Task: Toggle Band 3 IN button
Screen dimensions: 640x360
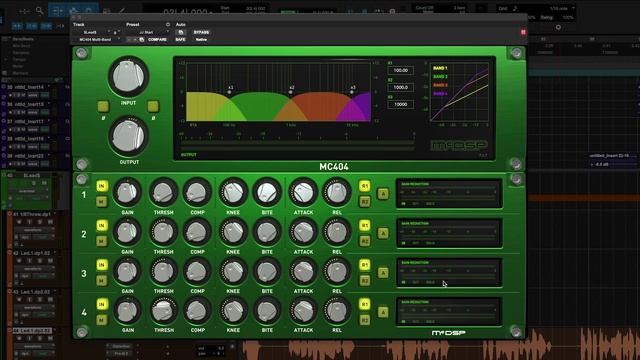Action: coord(102,265)
